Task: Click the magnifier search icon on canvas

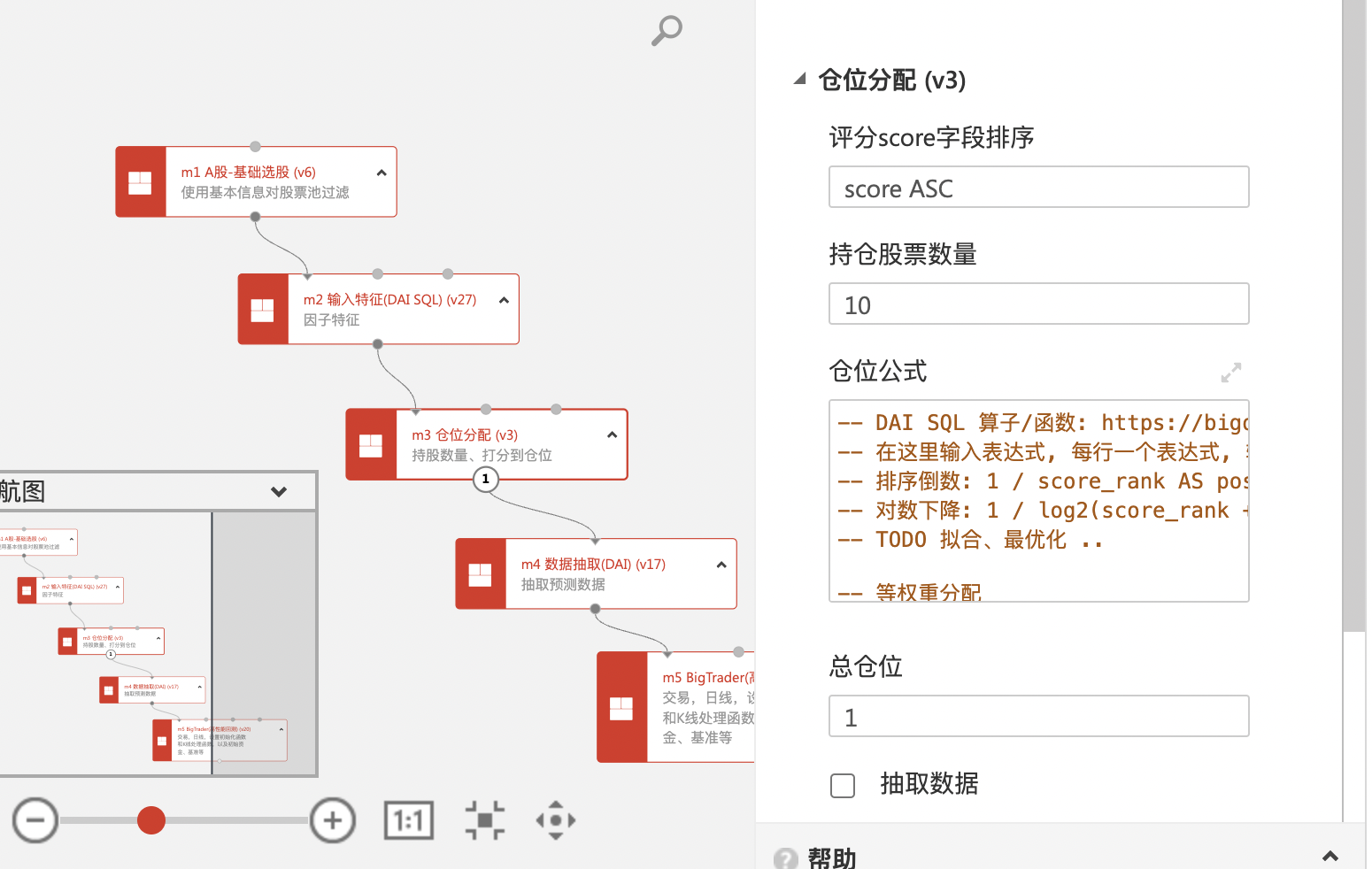Action: pos(667,30)
